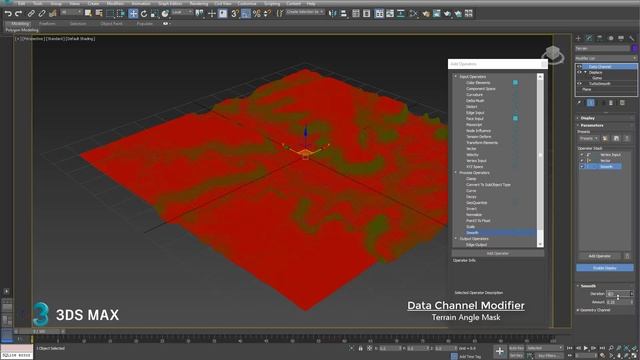Click Edit Named Selection Sets icon
Image resolution: width=640 pixels, height=360 pixels.
point(280,13)
